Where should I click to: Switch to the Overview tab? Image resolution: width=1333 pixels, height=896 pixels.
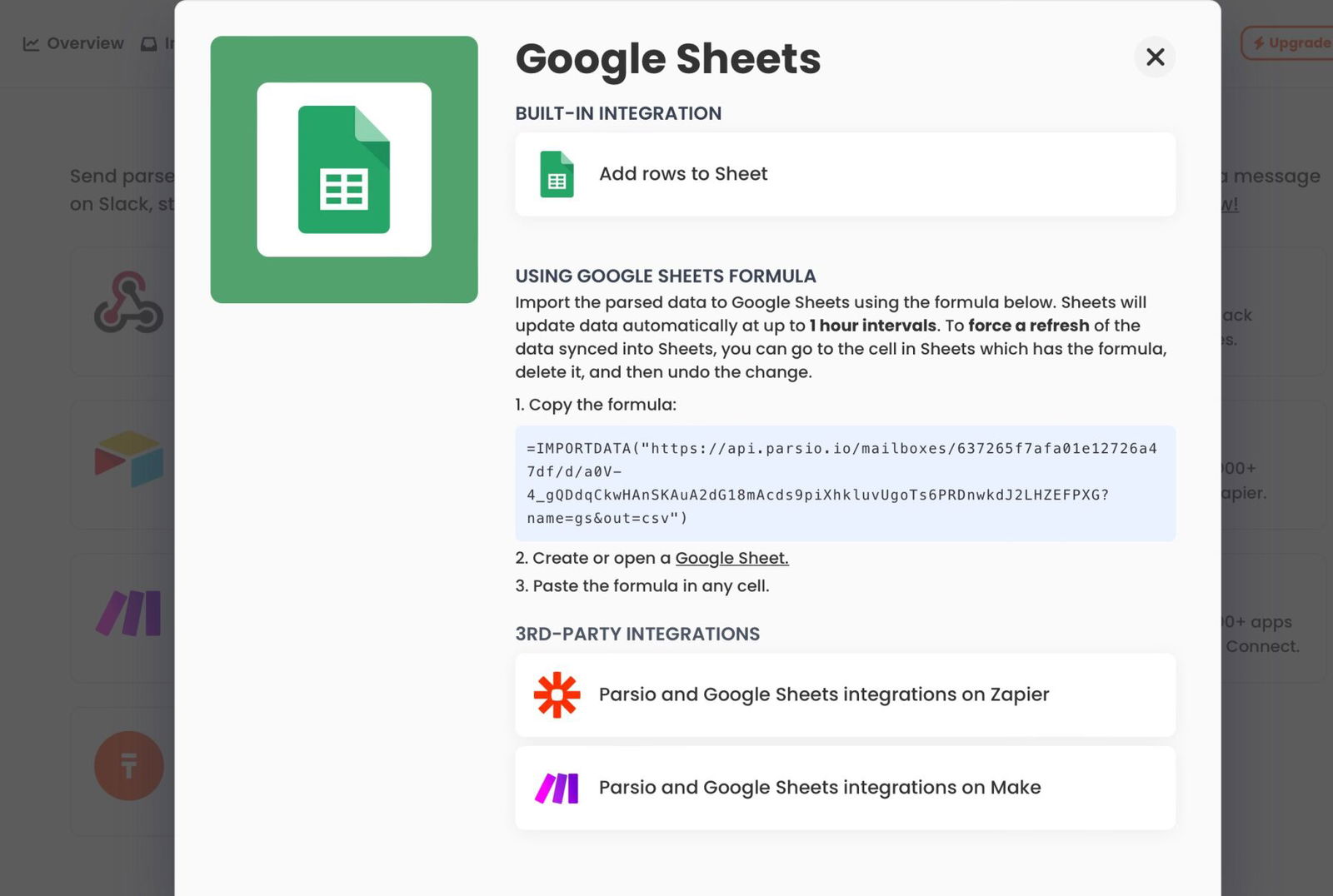(x=73, y=43)
